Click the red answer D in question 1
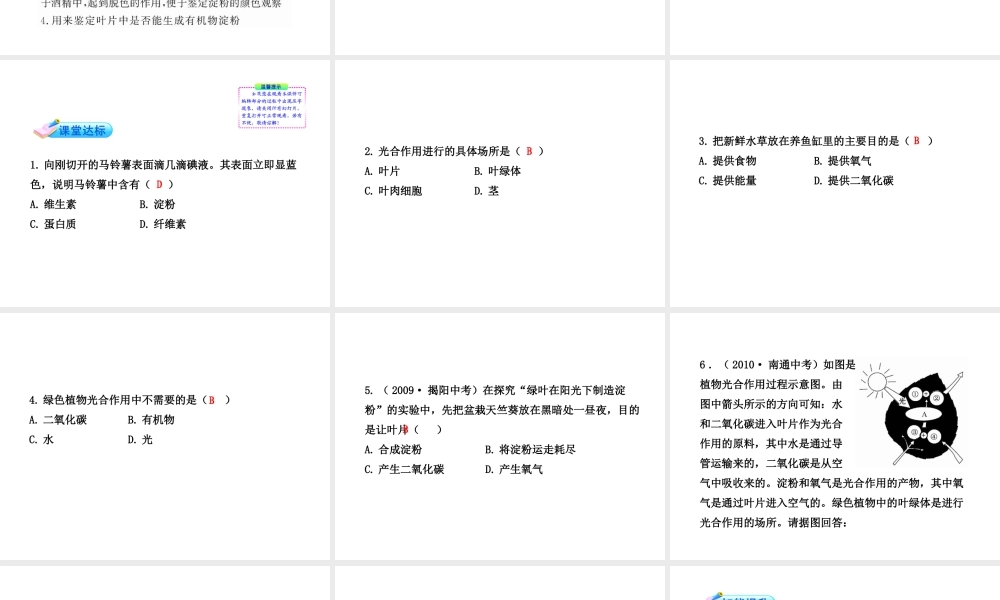The width and height of the screenshot is (1000, 600). pos(159,184)
